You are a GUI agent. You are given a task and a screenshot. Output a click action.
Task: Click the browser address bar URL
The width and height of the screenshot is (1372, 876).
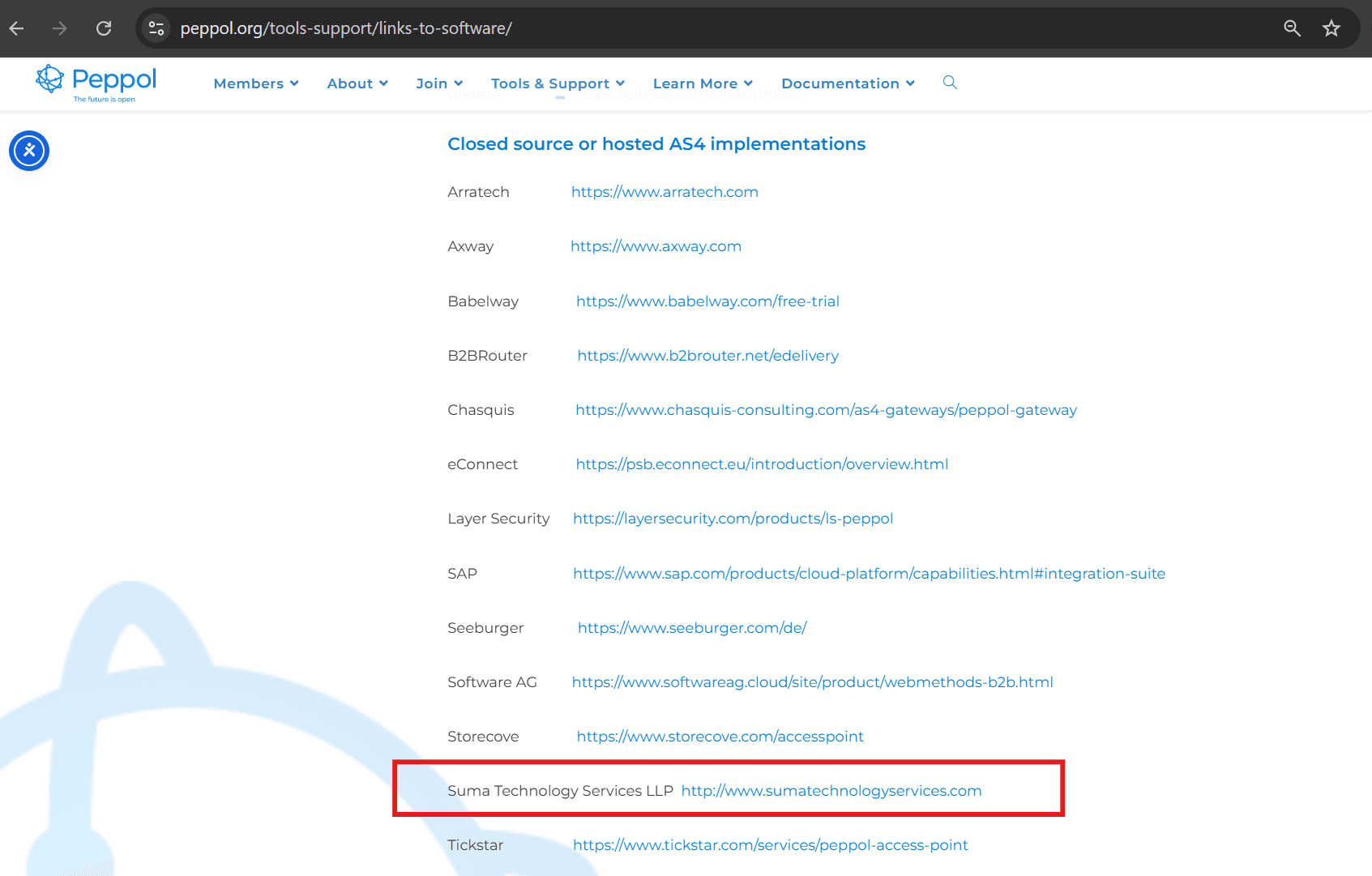click(x=346, y=28)
